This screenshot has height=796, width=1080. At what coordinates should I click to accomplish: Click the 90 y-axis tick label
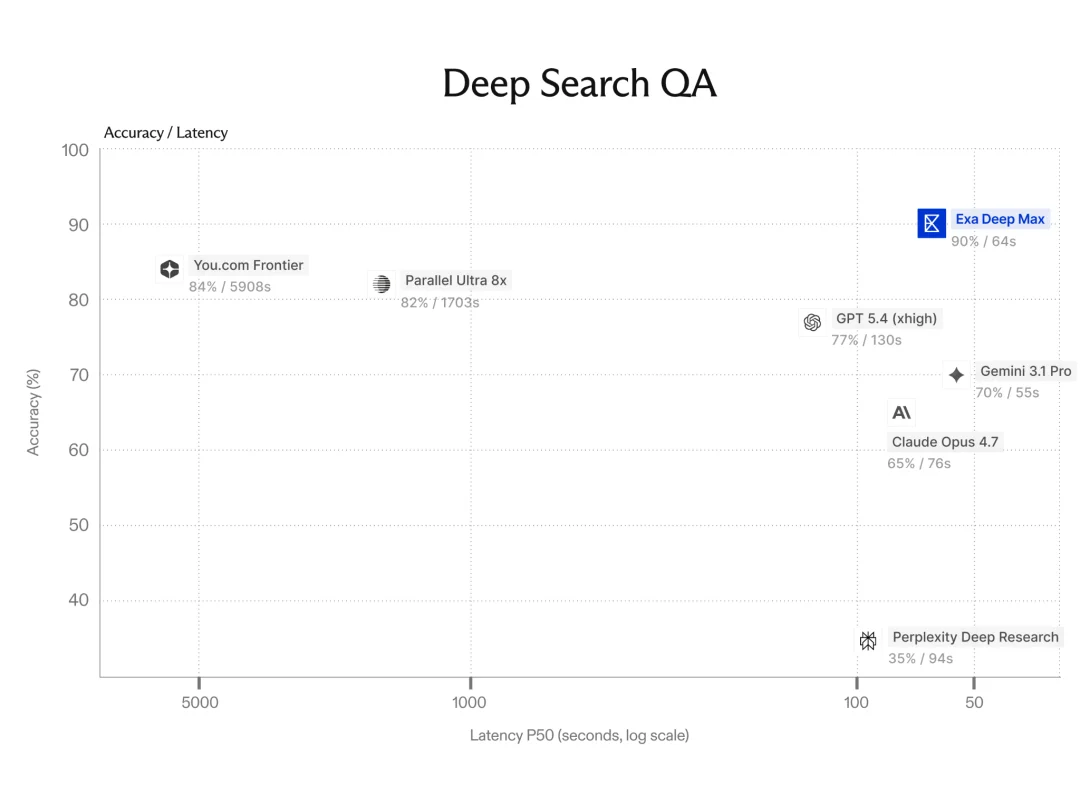[x=79, y=225]
